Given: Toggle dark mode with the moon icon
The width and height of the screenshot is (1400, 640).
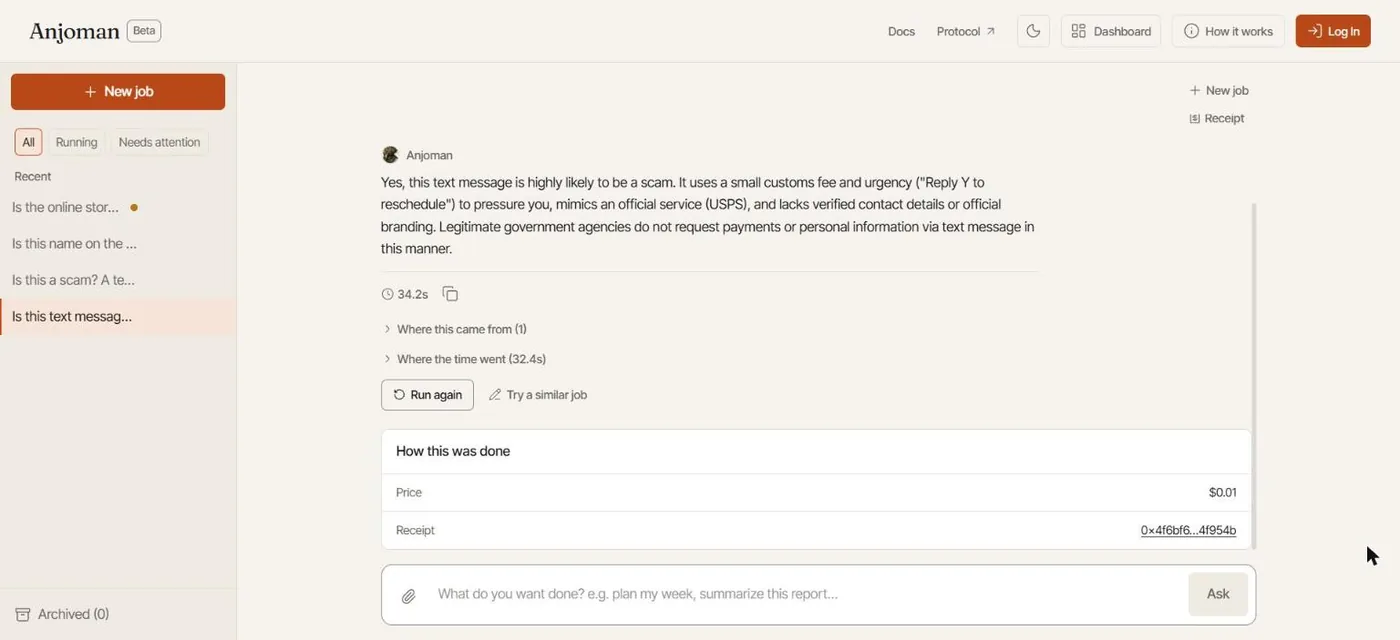Looking at the screenshot, I should (x=1033, y=31).
